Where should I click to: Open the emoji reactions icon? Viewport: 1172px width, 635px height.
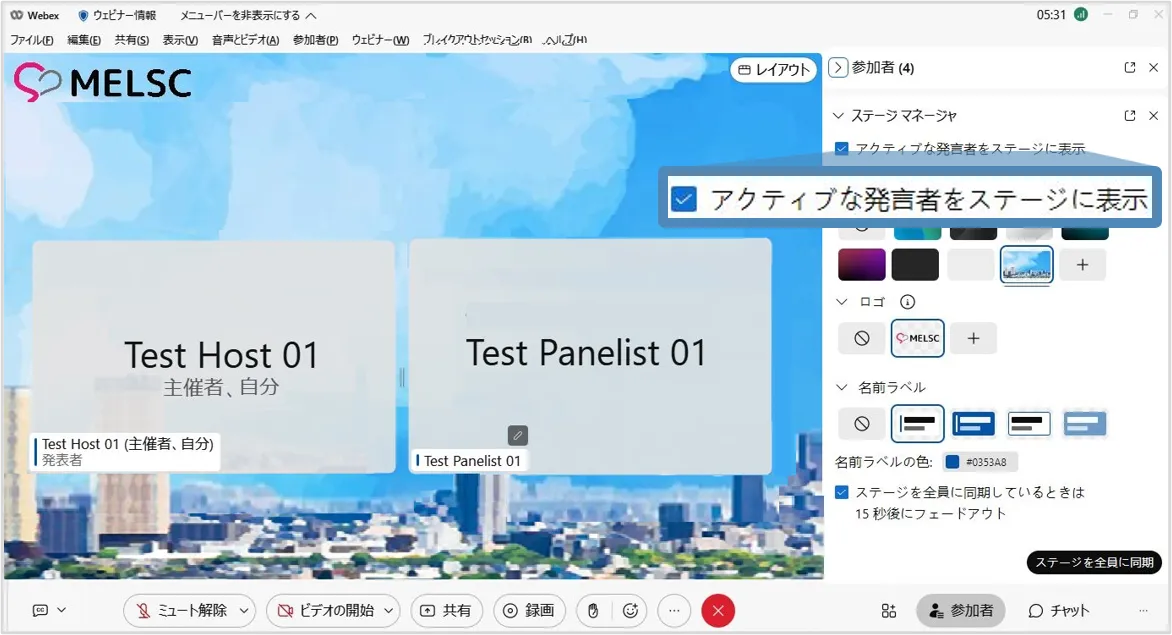pyautogui.click(x=630, y=610)
